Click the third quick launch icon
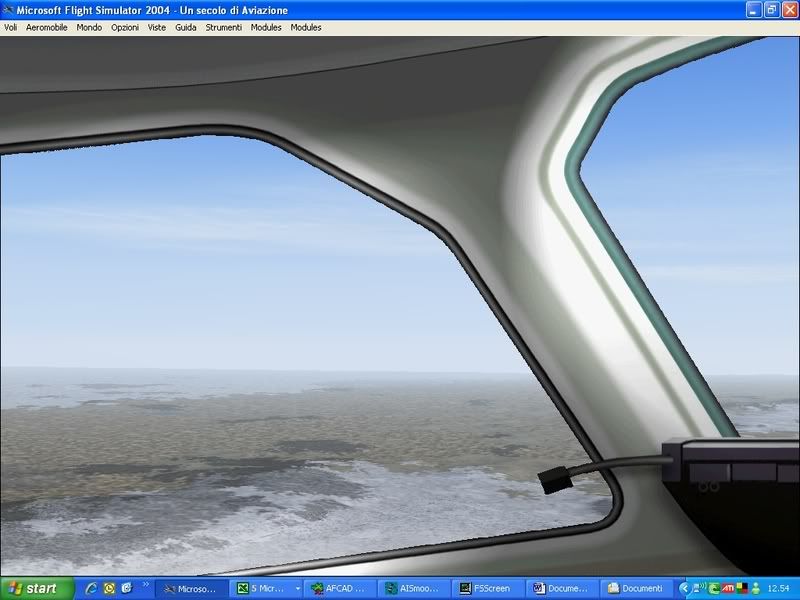The image size is (800, 600). coord(127,588)
